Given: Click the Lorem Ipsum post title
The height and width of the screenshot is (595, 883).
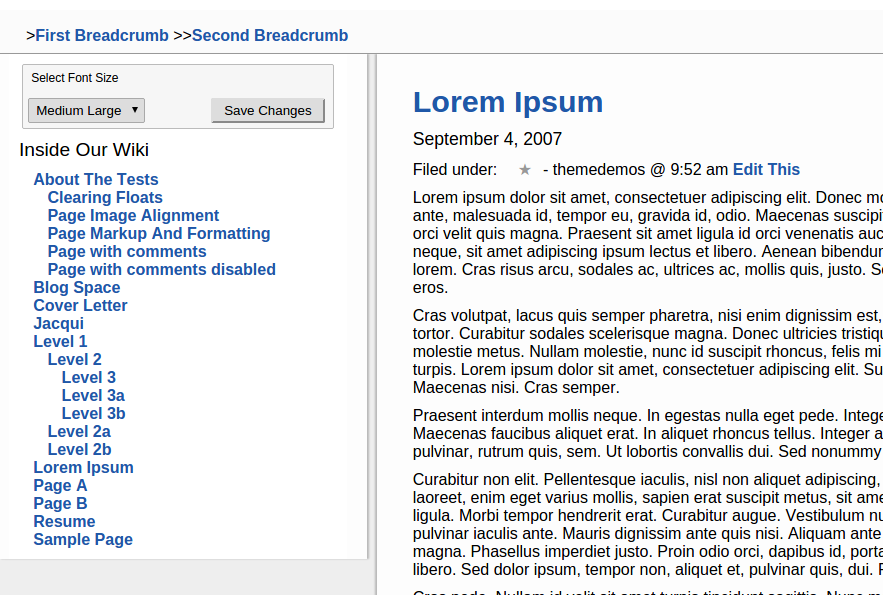Looking at the screenshot, I should tap(508, 102).
